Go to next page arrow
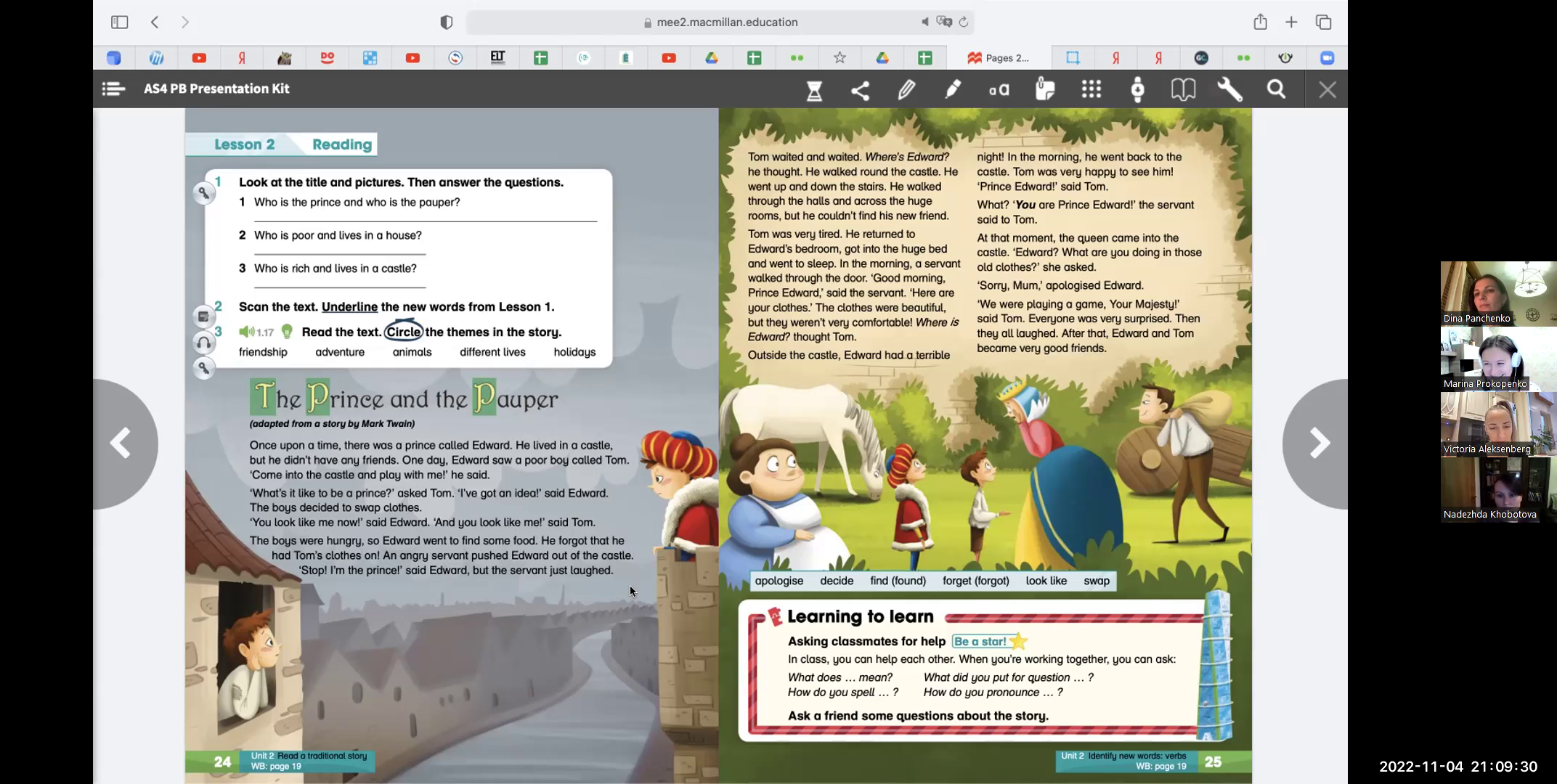The height and width of the screenshot is (784, 1557). tap(1318, 444)
